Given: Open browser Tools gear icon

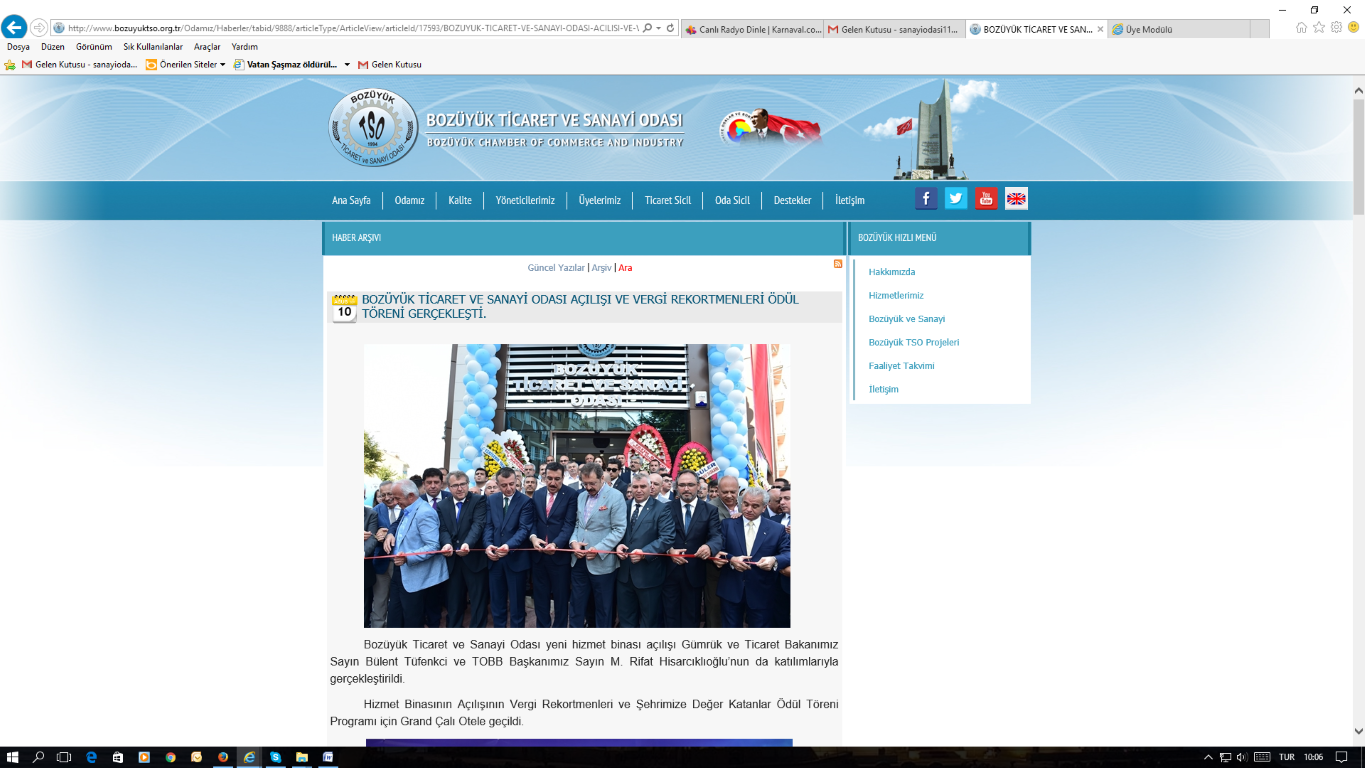Looking at the screenshot, I should [x=1336, y=28].
